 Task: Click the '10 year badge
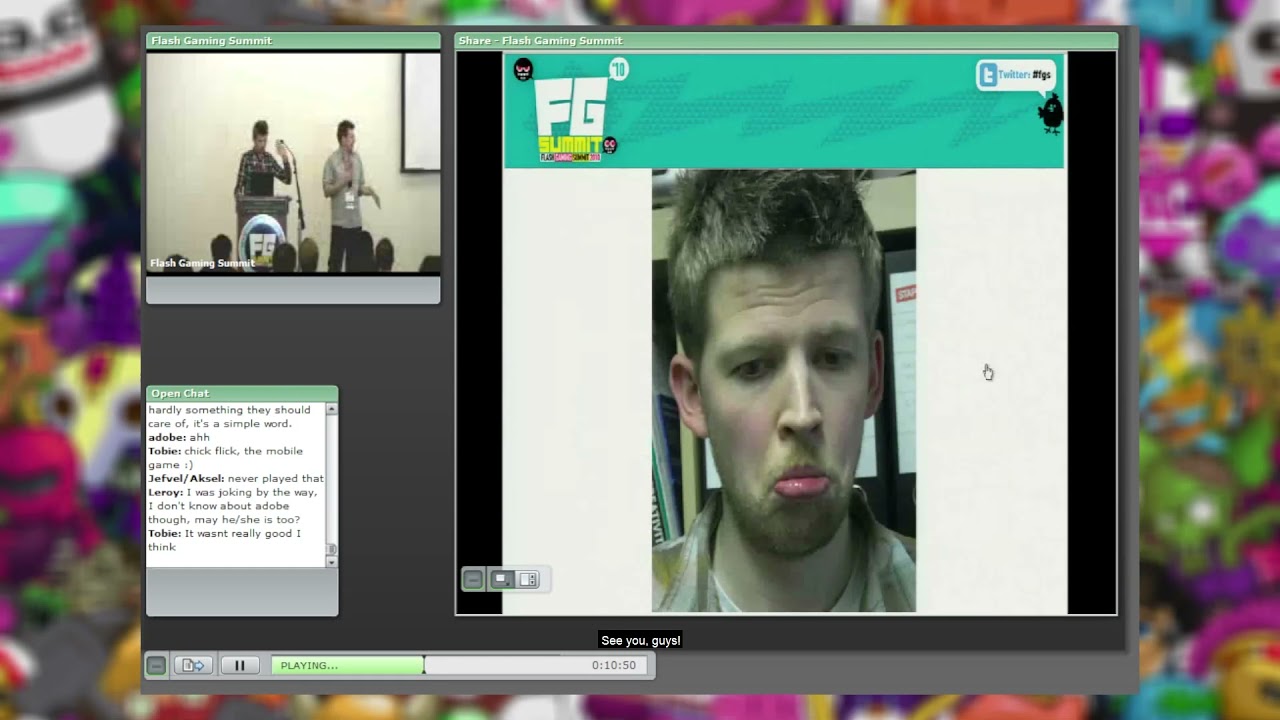pos(619,69)
